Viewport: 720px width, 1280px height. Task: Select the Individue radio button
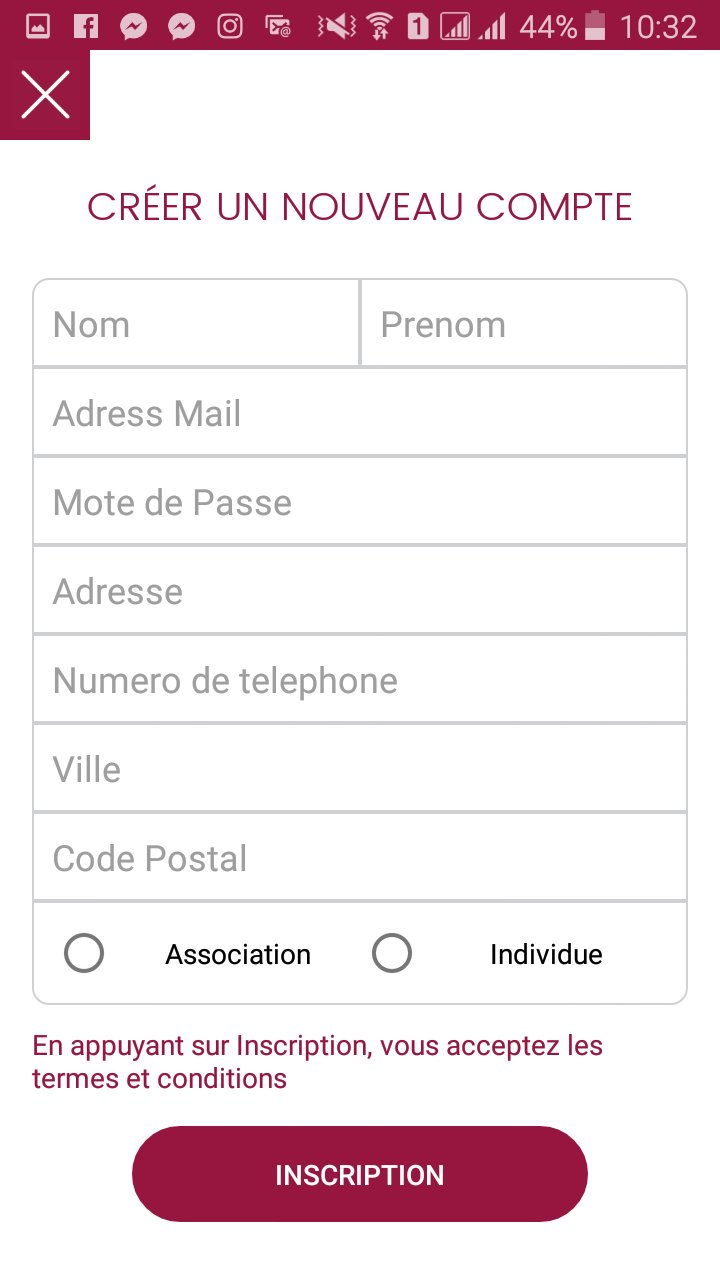tap(392, 953)
